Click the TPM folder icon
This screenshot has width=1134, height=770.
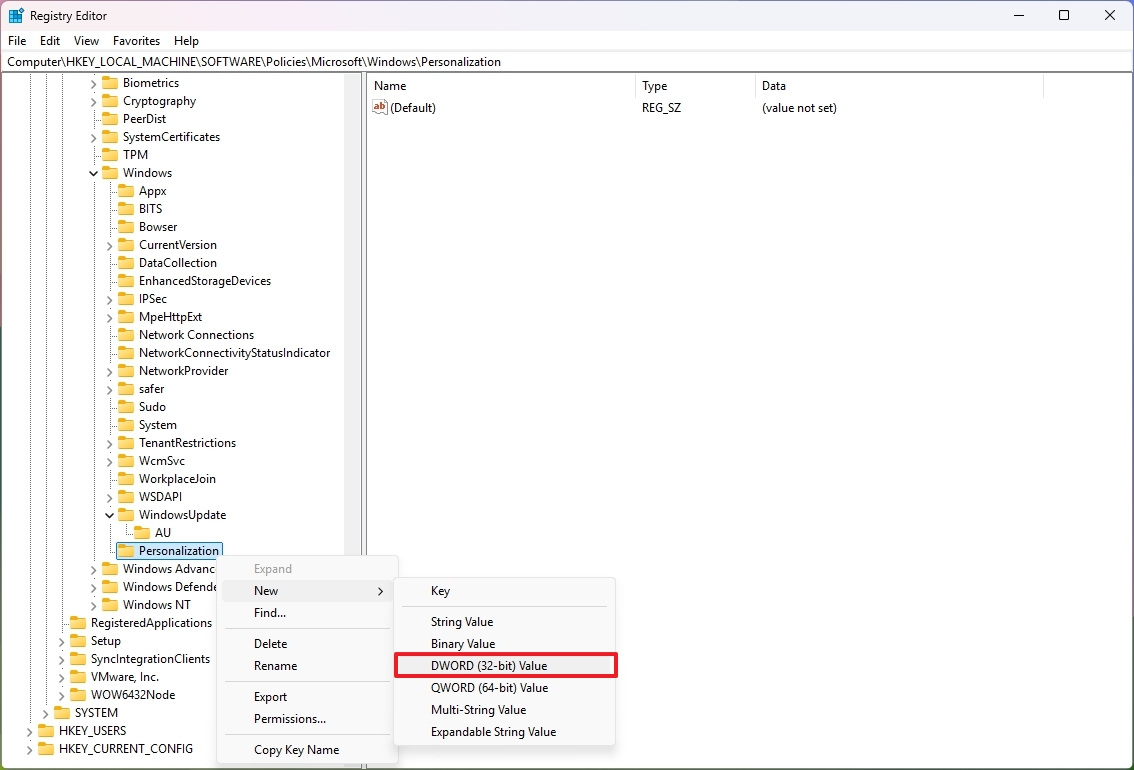110,154
